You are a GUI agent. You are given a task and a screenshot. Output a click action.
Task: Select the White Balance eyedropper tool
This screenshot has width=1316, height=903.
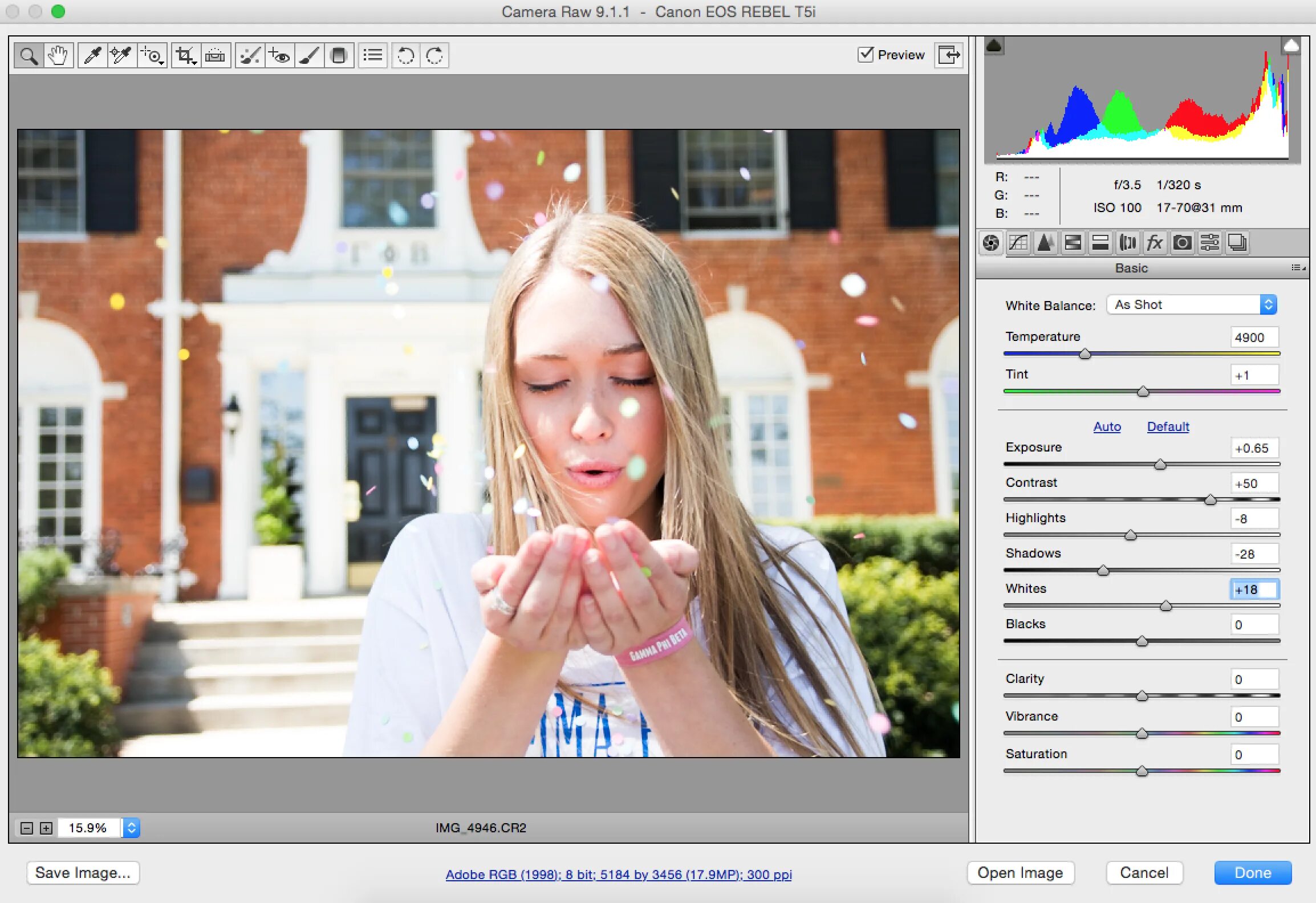(92, 56)
